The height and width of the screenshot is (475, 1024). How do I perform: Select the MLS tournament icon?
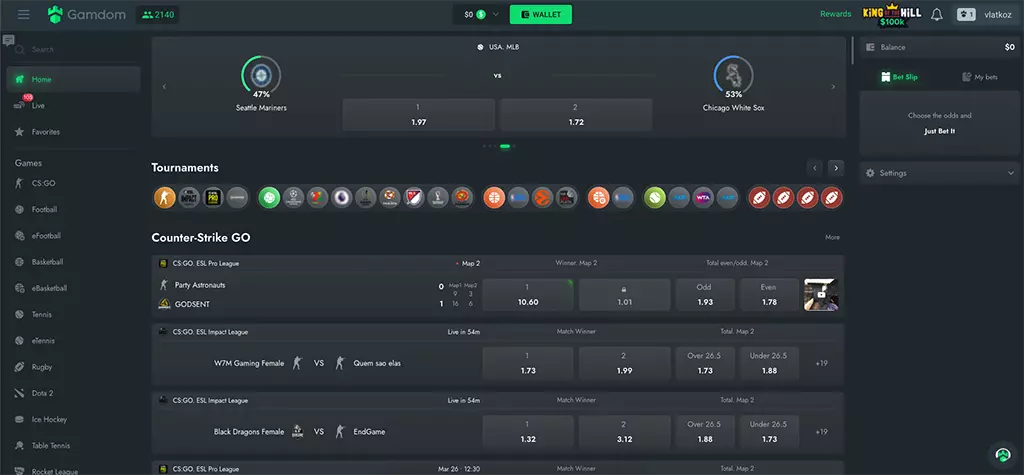pos(414,197)
